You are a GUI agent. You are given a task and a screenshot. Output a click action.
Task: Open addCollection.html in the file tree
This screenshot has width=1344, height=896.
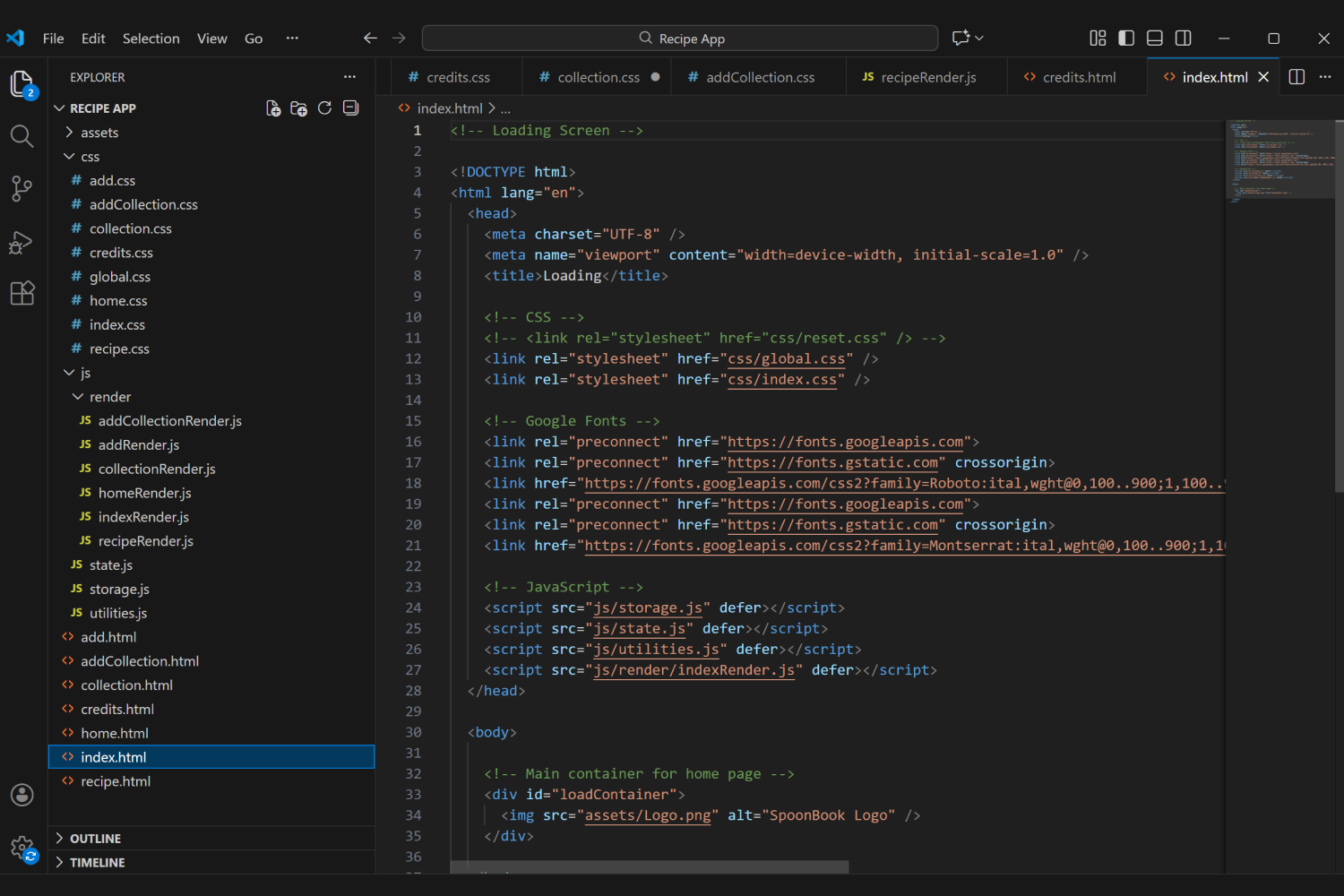(211, 661)
